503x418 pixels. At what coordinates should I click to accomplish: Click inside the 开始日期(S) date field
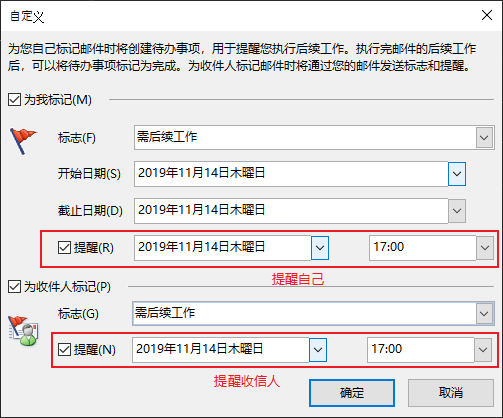tap(291, 174)
